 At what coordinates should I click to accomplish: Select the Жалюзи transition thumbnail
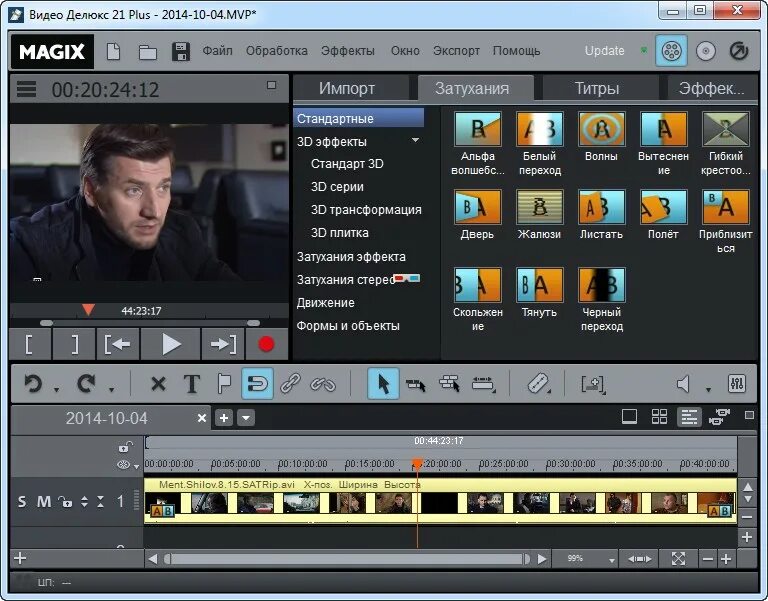pyautogui.click(x=539, y=207)
